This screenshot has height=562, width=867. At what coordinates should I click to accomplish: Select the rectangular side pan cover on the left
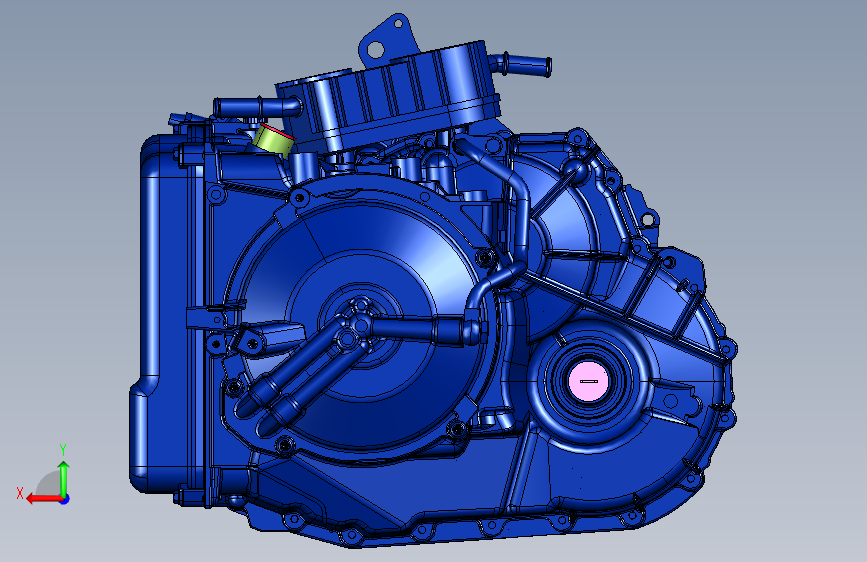(166, 313)
